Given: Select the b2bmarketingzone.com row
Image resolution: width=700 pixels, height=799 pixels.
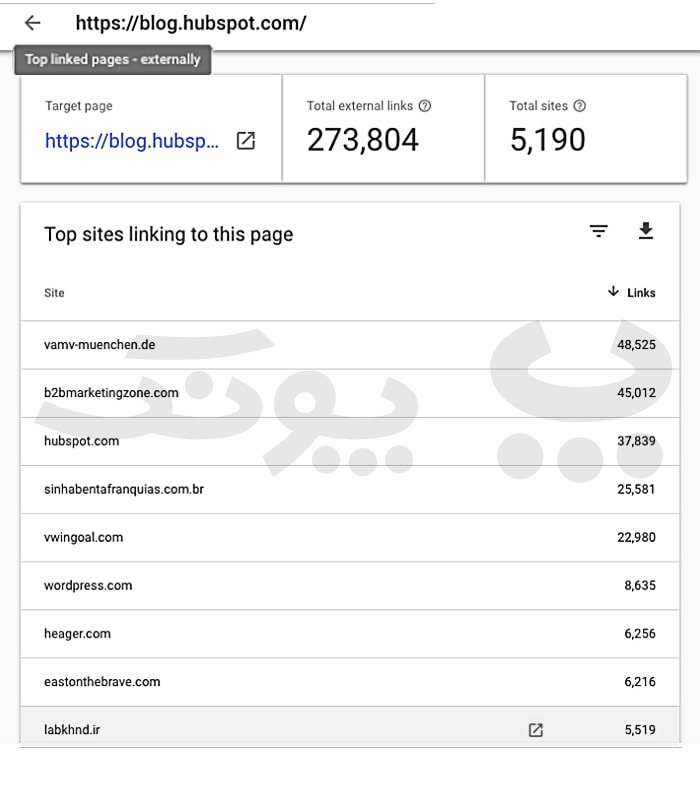Looking at the screenshot, I should [x=349, y=393].
